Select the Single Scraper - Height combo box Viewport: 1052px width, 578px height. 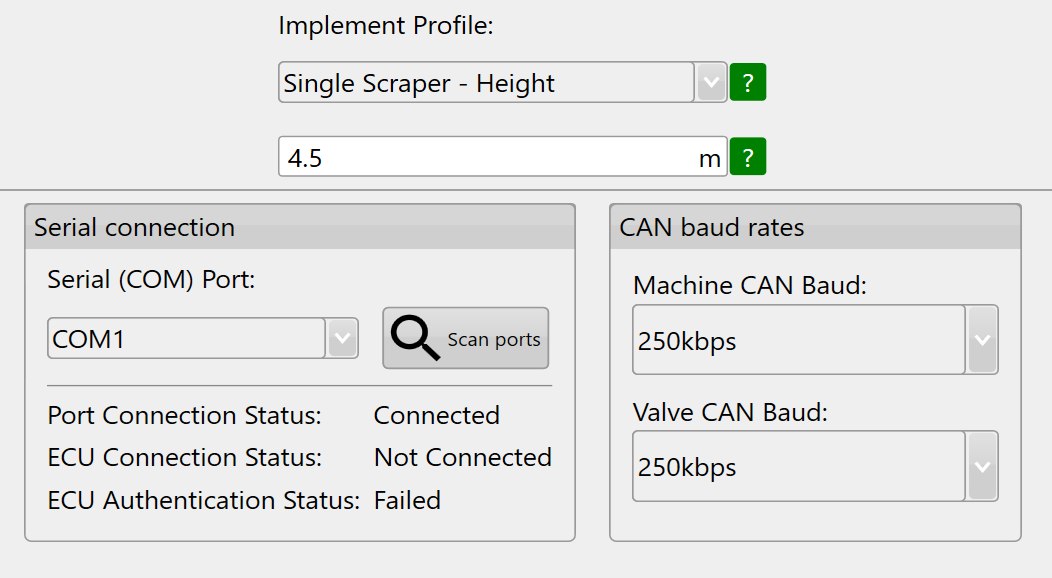tap(503, 82)
